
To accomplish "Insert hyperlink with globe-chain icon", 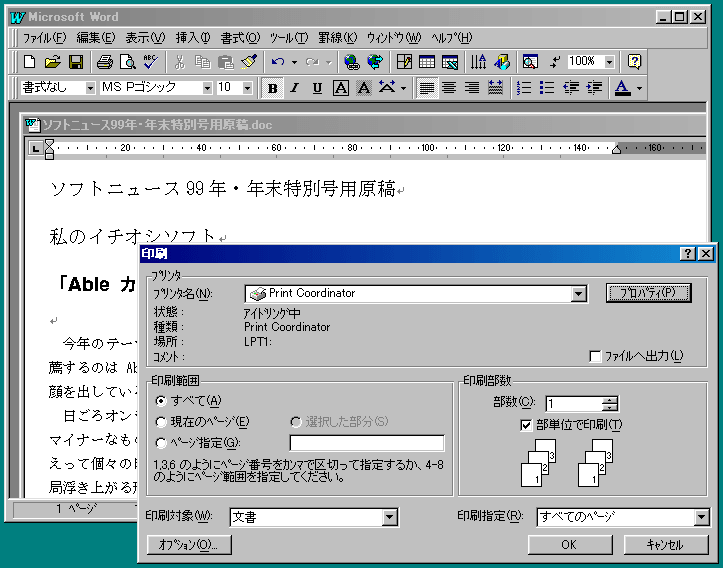I will 352,62.
